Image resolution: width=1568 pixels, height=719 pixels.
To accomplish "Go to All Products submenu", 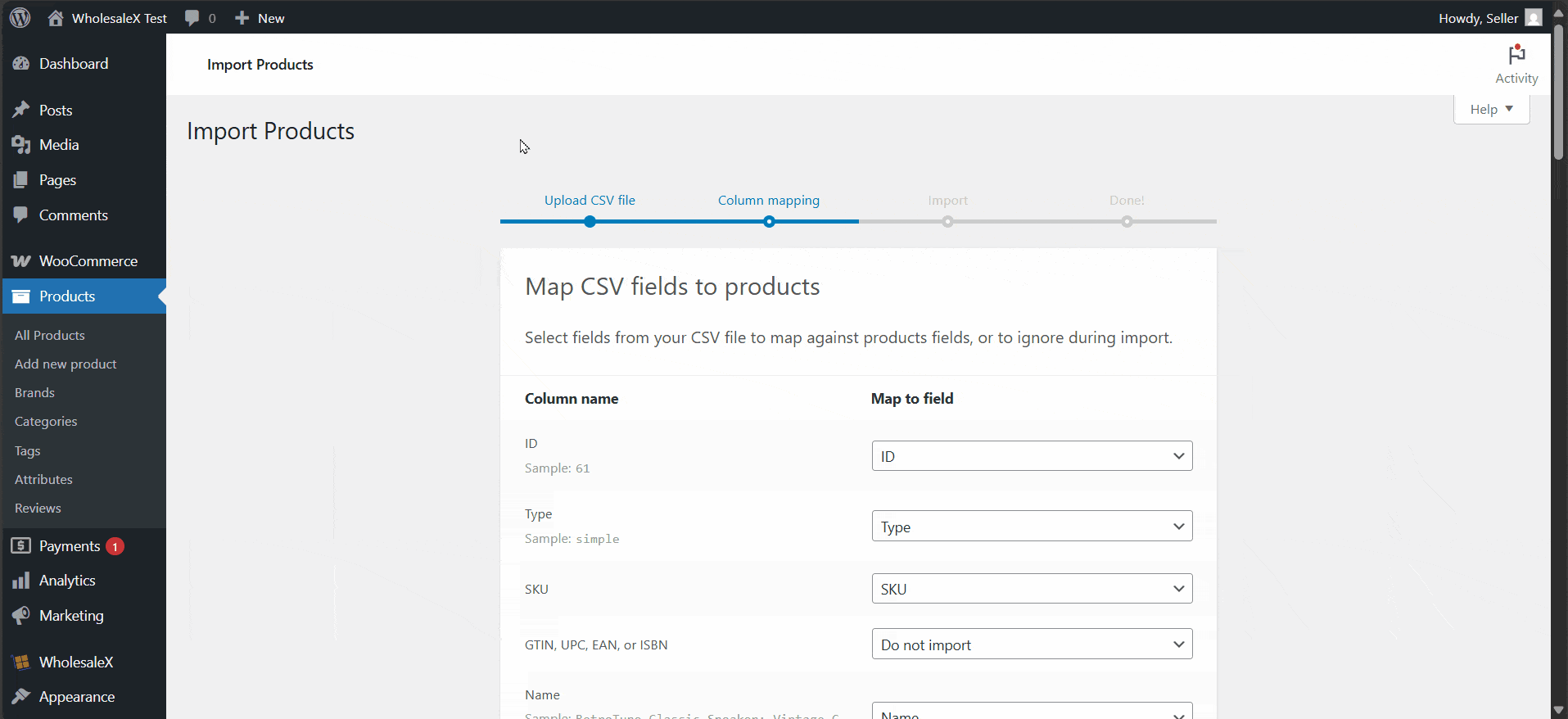I will click(x=50, y=335).
